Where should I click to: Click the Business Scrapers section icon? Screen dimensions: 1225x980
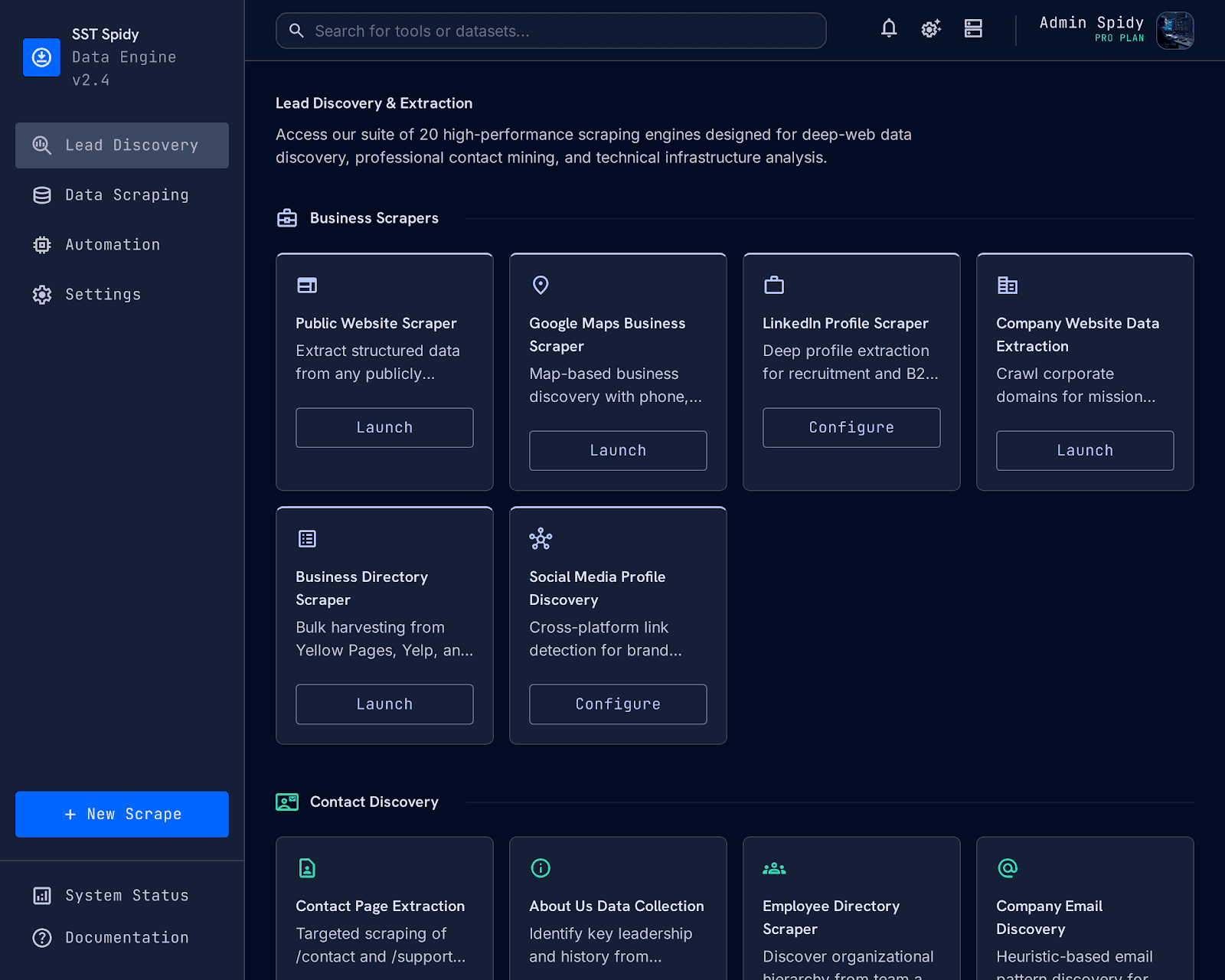click(287, 218)
